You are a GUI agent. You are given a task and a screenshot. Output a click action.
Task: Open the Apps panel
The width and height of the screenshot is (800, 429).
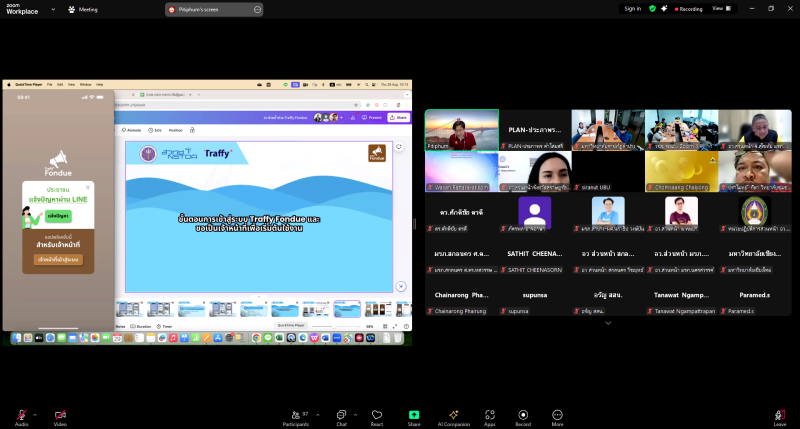[x=490, y=415]
